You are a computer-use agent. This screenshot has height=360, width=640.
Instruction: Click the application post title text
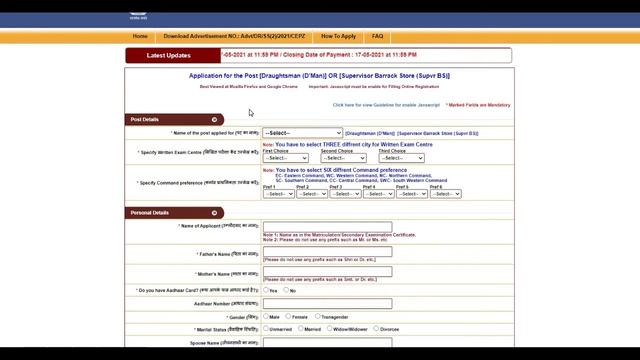319,76
